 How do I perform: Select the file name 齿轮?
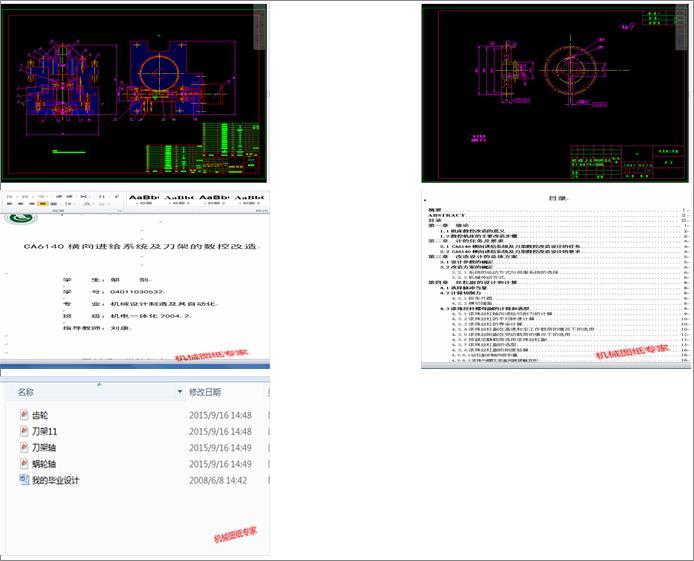pyautogui.click(x=40, y=415)
